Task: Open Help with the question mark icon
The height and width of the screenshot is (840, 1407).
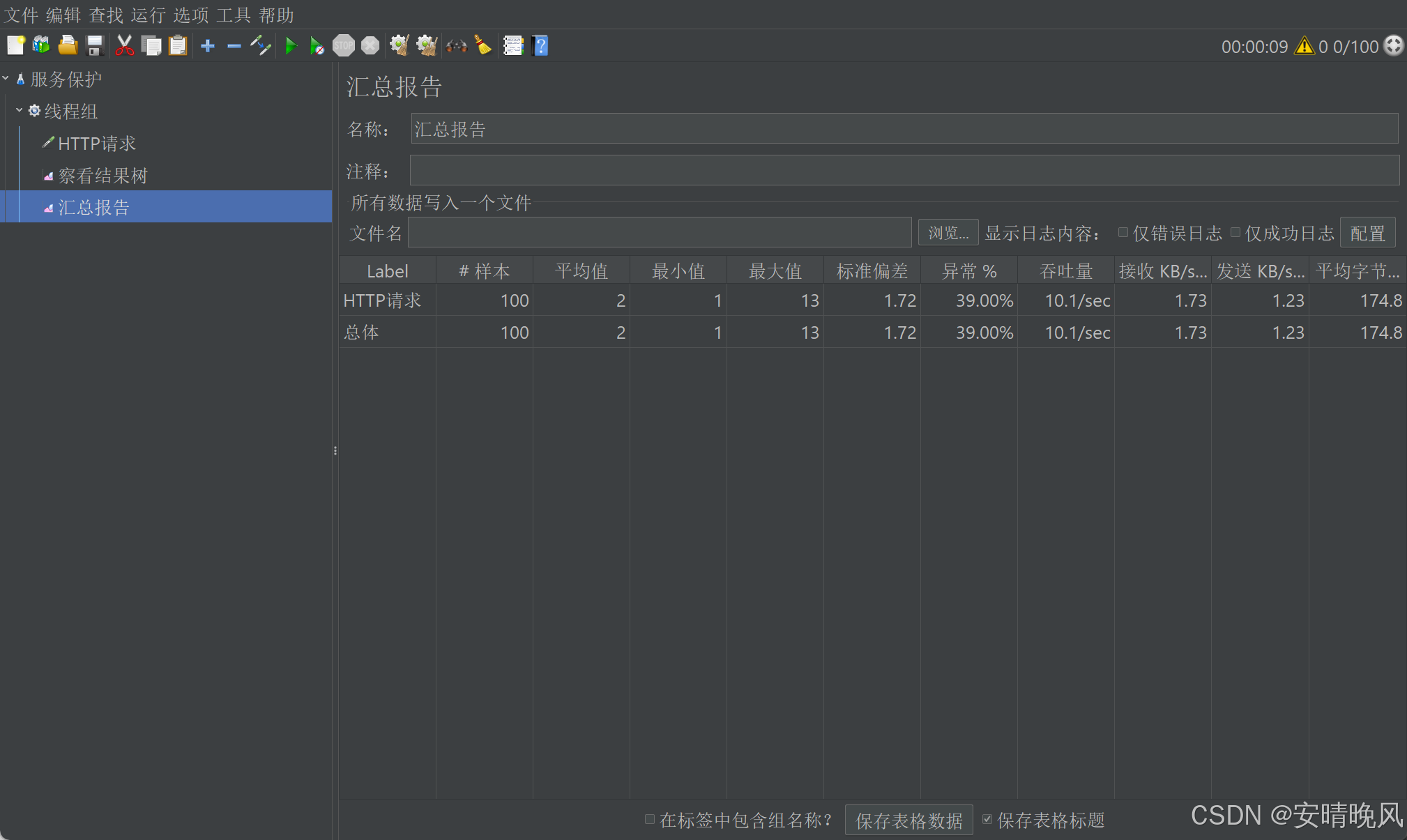Action: (540, 46)
